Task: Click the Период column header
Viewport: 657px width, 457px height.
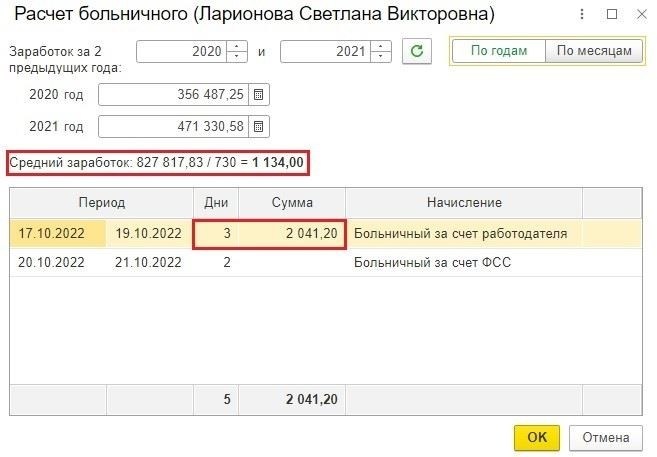Action: coord(102,203)
